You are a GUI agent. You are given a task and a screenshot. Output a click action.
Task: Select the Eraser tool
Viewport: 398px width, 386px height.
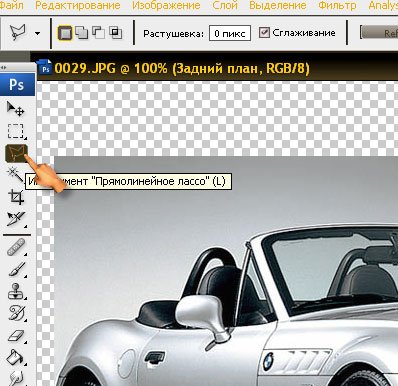click(x=16, y=335)
